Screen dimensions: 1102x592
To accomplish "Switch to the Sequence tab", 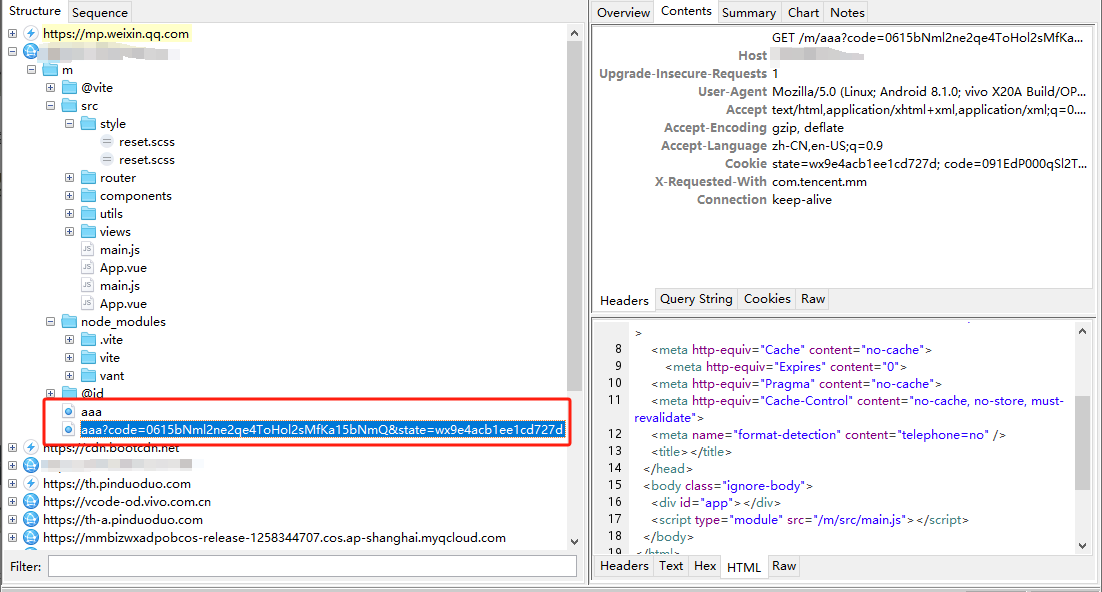I will click(x=100, y=13).
